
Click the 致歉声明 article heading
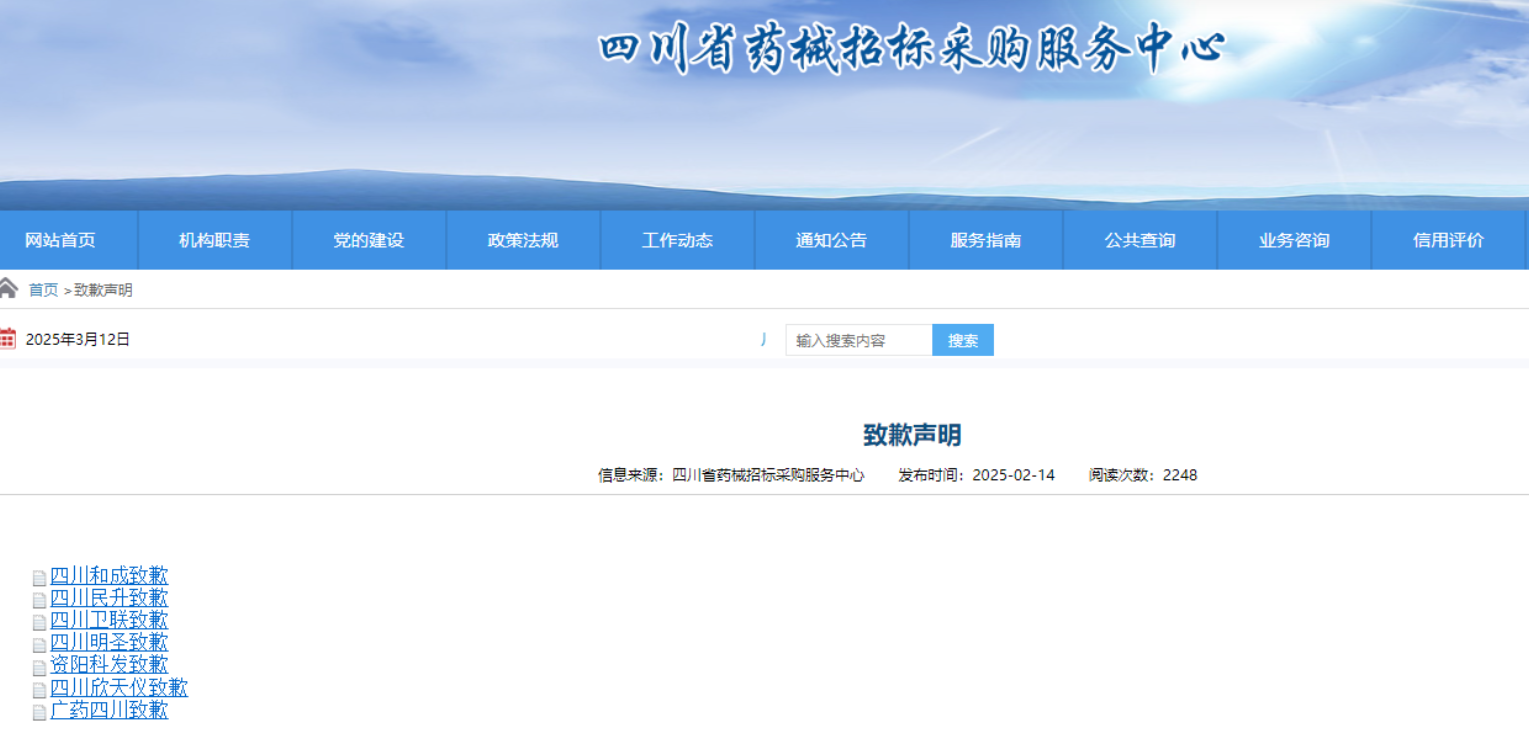point(912,435)
